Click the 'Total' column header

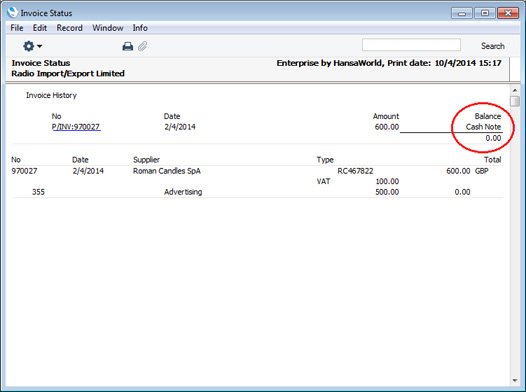coord(492,160)
